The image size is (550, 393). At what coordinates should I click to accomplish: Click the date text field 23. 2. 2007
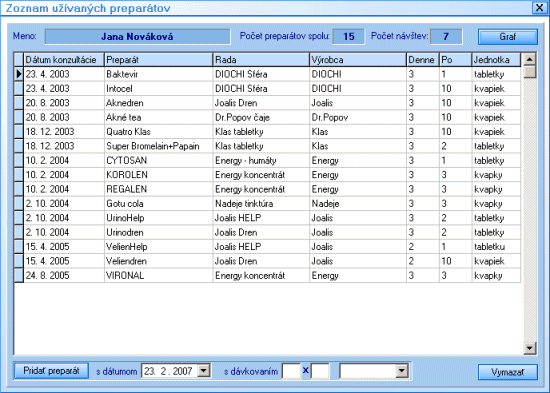tap(169, 371)
